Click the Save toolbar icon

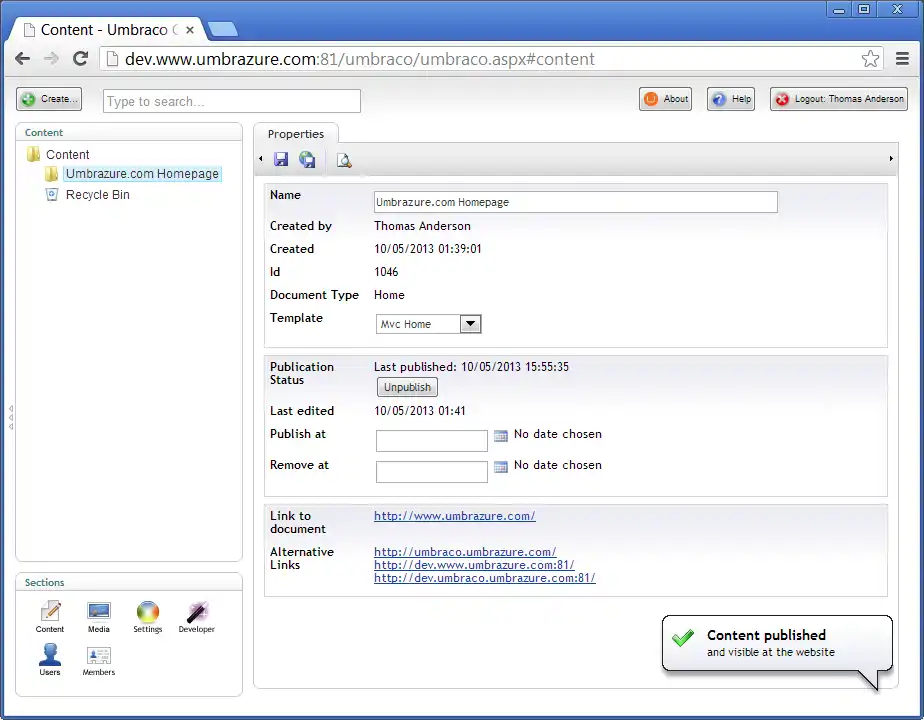click(x=281, y=159)
